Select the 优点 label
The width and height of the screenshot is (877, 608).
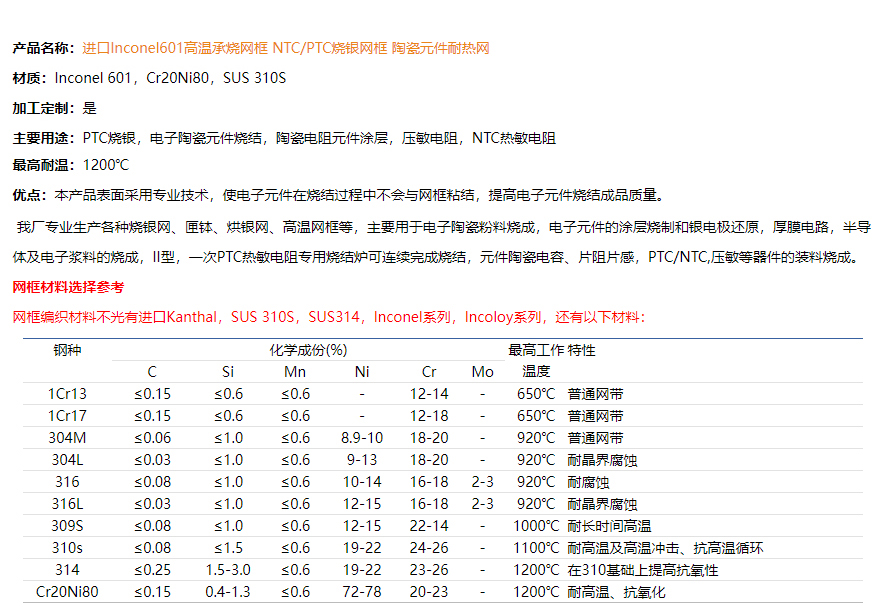29,195
